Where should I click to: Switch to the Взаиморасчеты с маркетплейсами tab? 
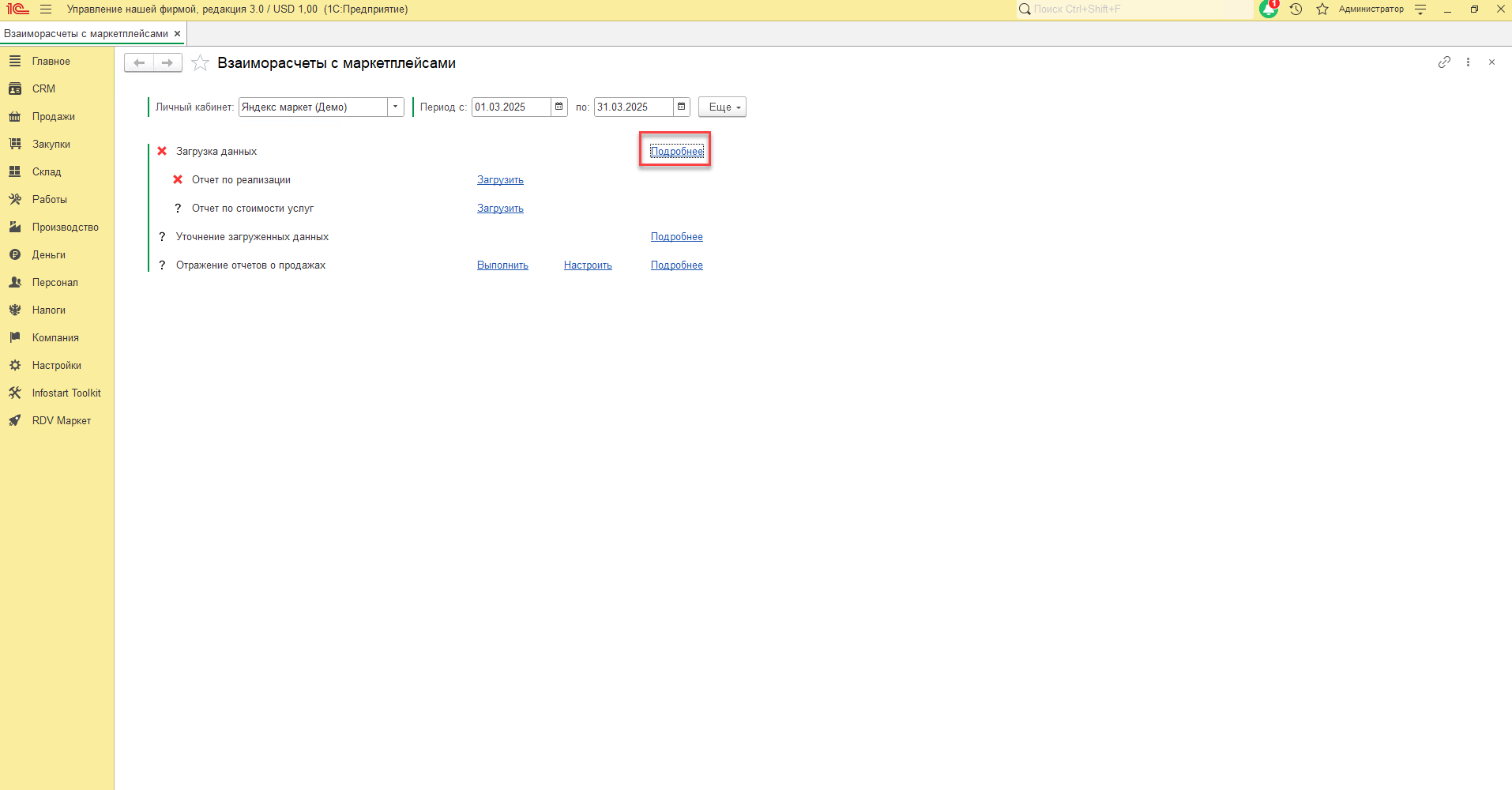coord(86,34)
